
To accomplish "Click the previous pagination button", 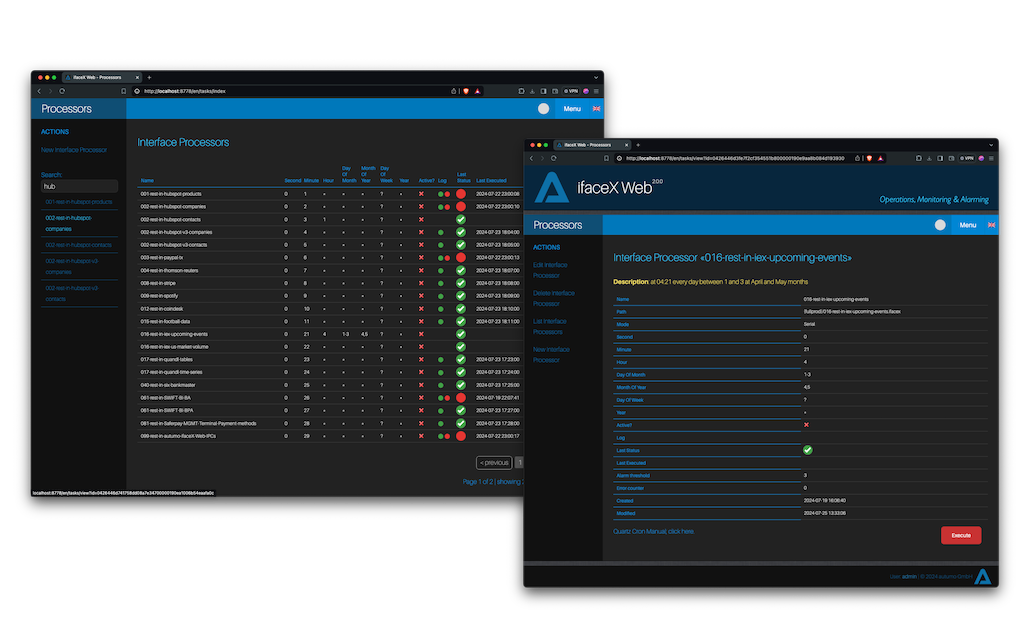I will [494, 463].
